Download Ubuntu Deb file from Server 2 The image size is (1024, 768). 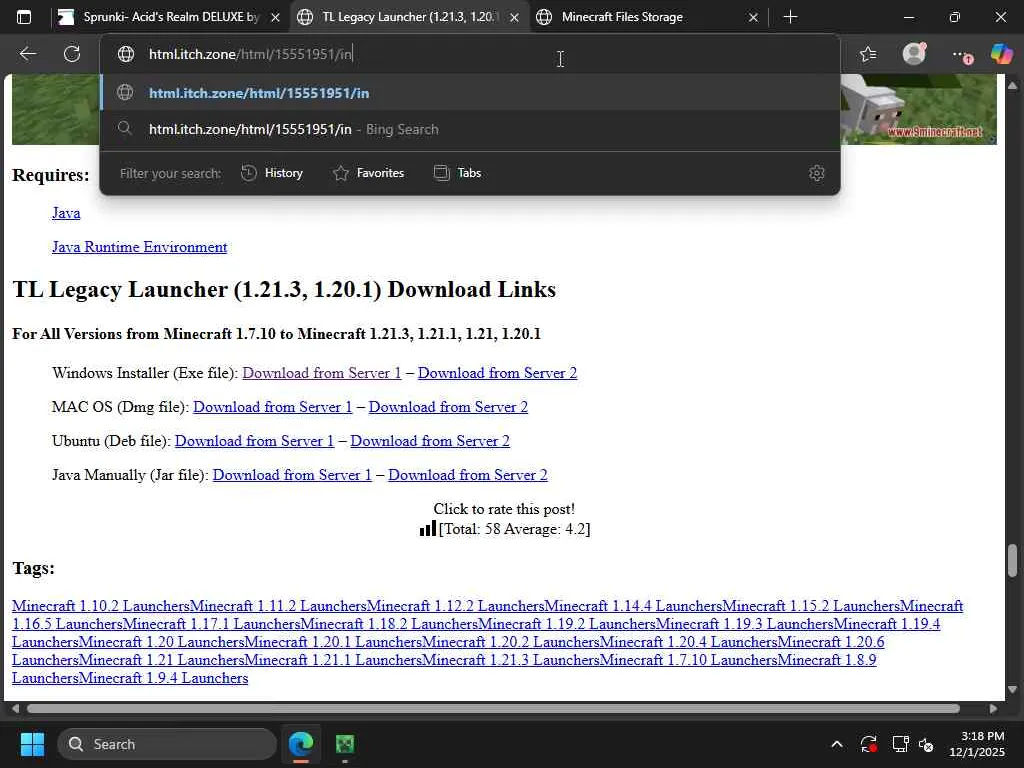click(x=430, y=441)
